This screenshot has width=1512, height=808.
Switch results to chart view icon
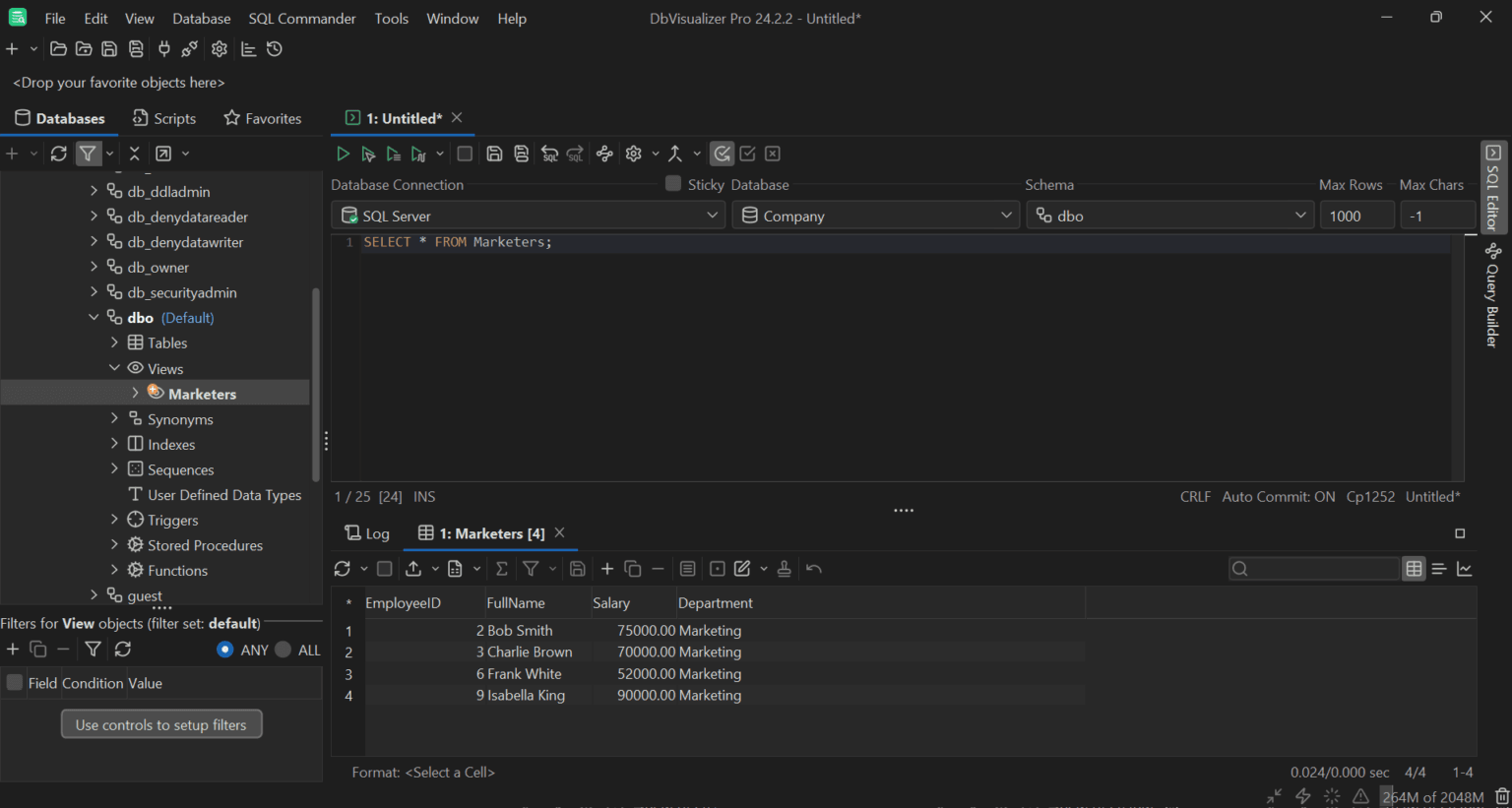(x=1467, y=568)
